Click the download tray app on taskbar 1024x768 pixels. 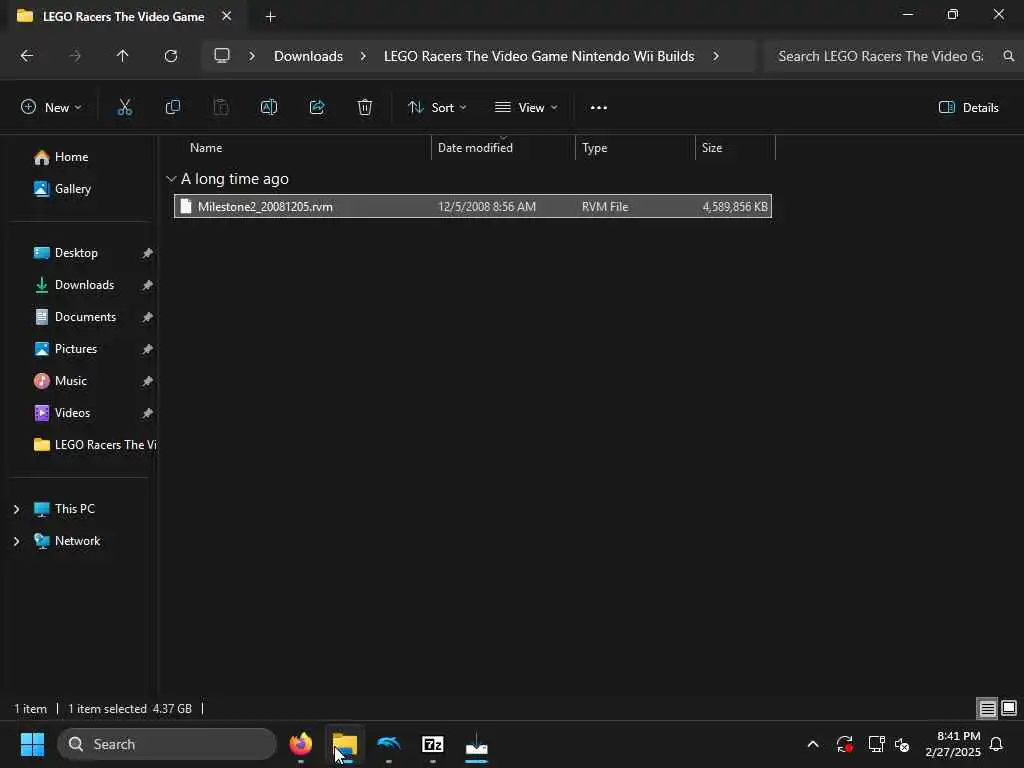(x=477, y=744)
